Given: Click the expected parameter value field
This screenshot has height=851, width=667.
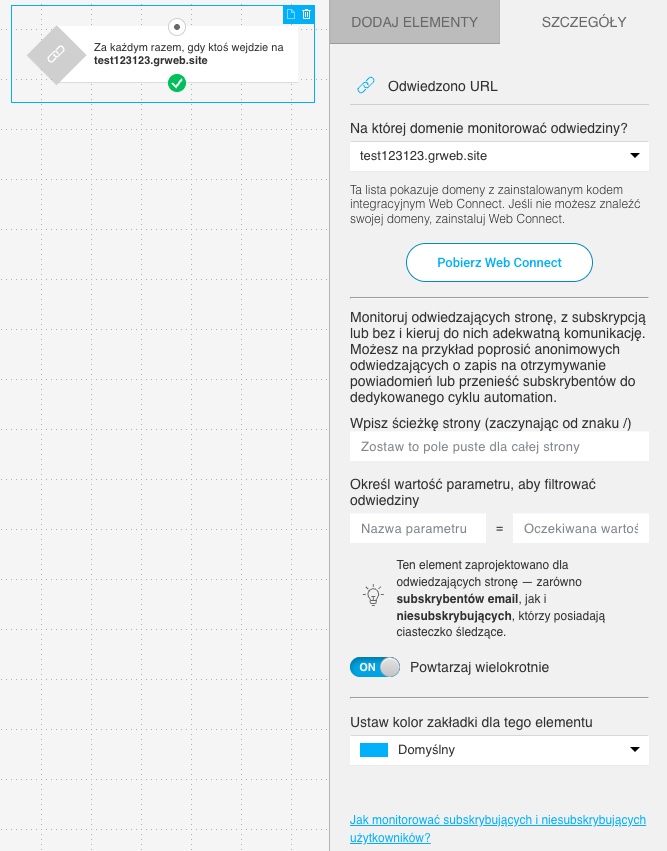Looking at the screenshot, I should pyautogui.click(x=580, y=528).
